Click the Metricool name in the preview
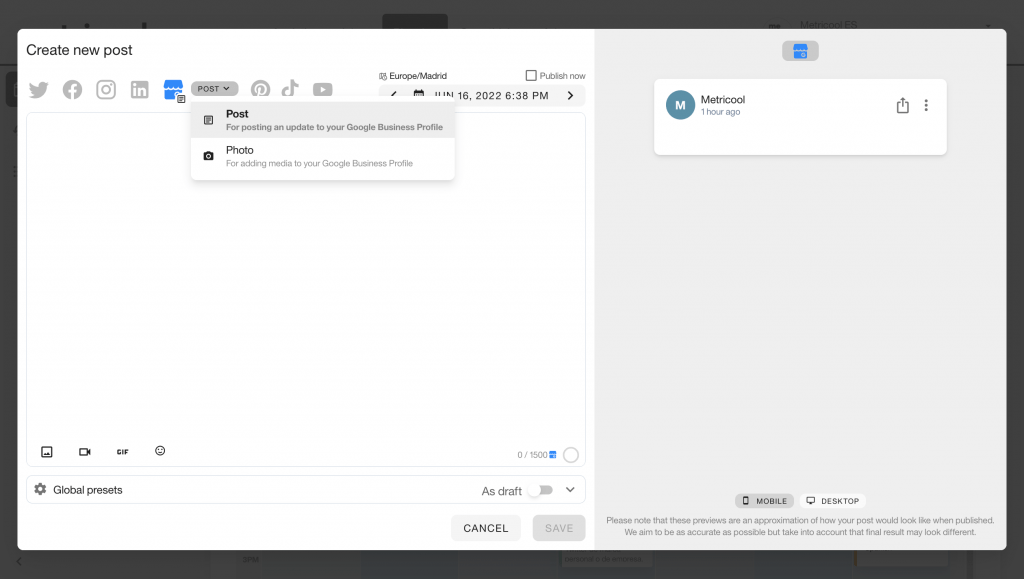This screenshot has height=579, width=1024. coord(723,99)
